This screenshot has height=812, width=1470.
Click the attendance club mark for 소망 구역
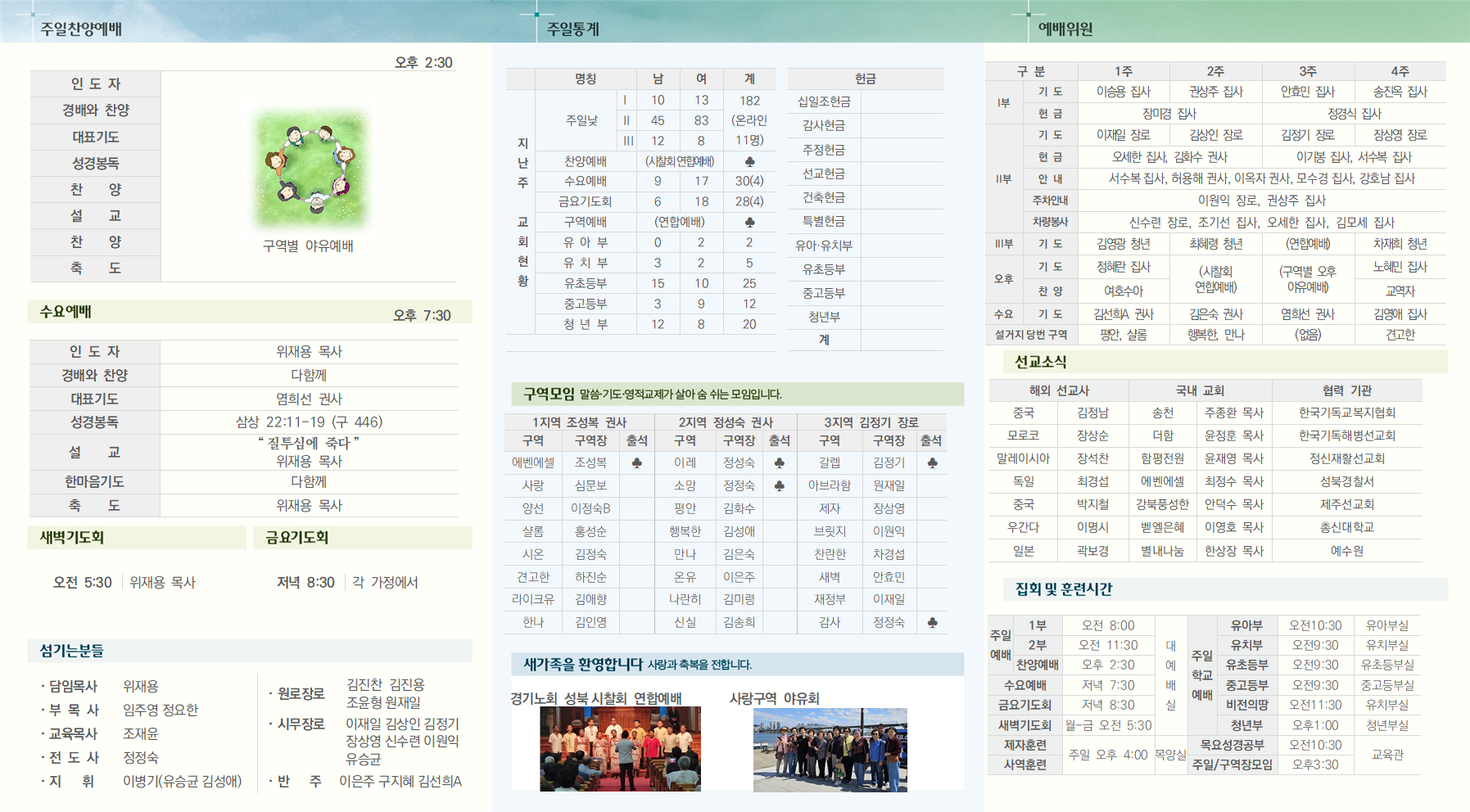coord(779,485)
